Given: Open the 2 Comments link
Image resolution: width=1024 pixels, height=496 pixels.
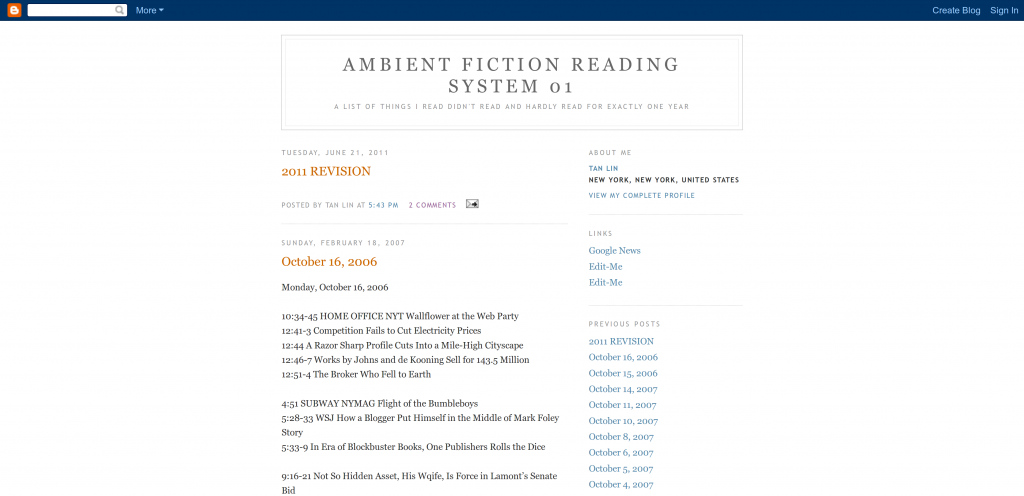Looking at the screenshot, I should pyautogui.click(x=432, y=205).
